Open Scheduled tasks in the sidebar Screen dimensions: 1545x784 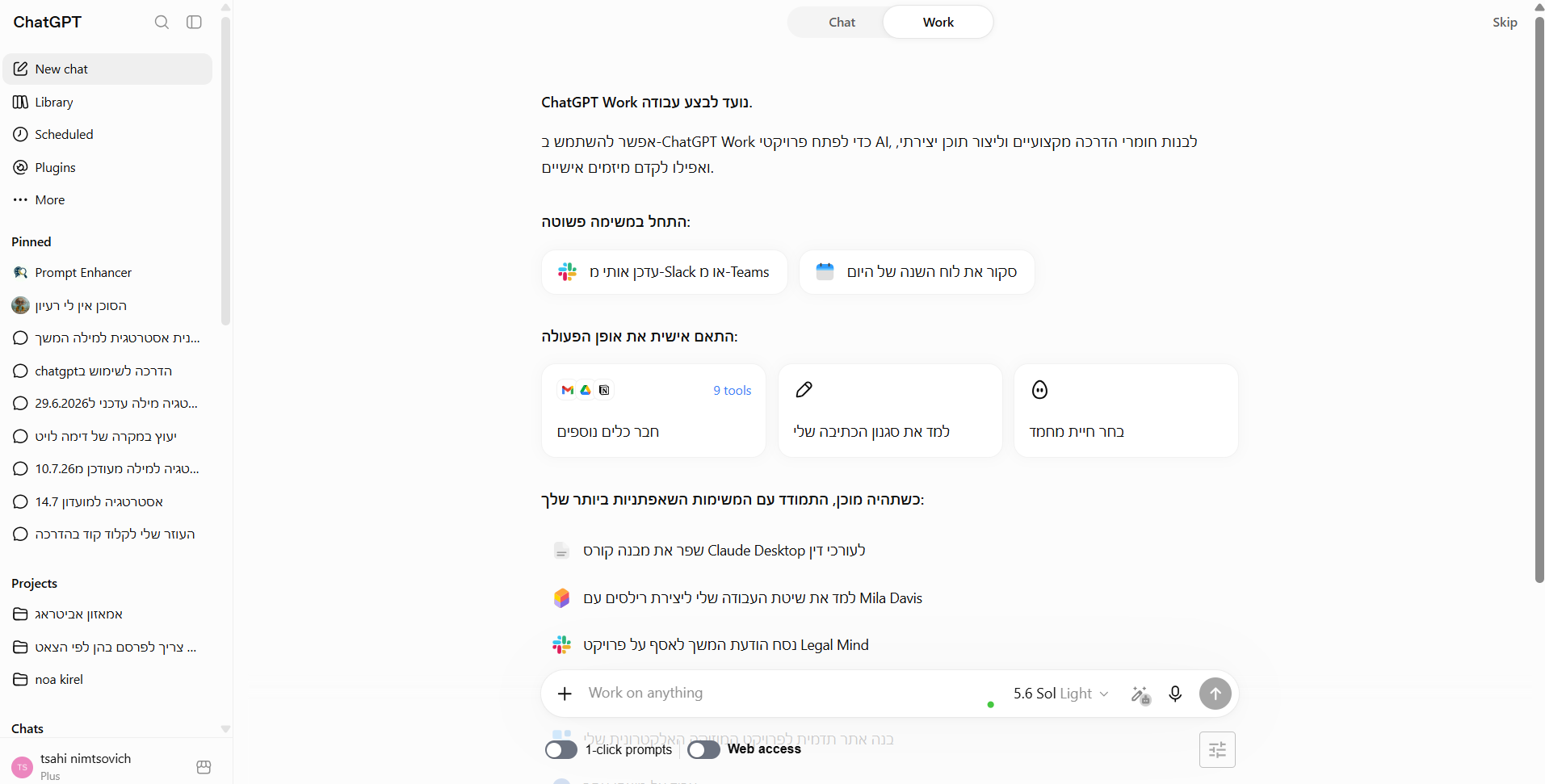(107, 135)
